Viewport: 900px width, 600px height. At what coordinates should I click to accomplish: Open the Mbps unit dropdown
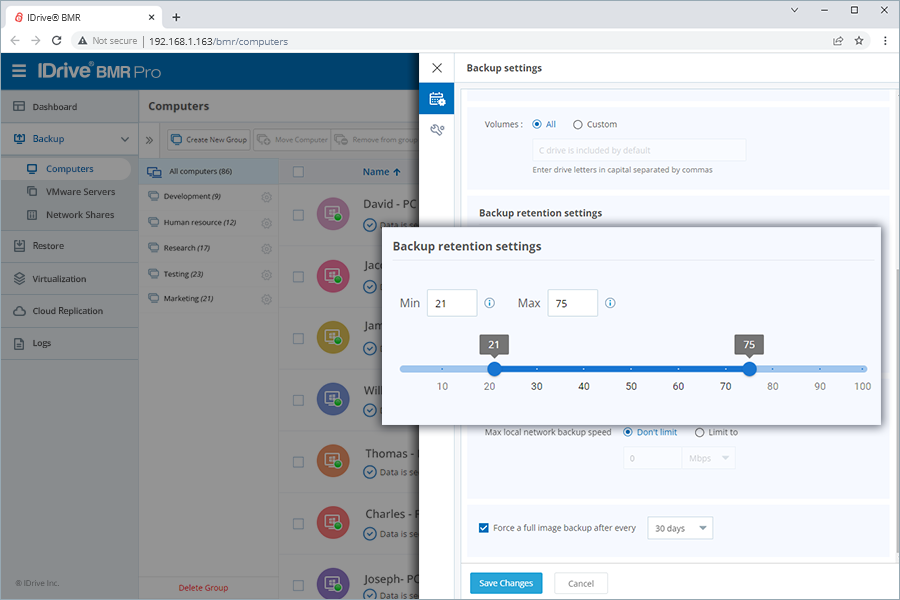tap(708, 458)
